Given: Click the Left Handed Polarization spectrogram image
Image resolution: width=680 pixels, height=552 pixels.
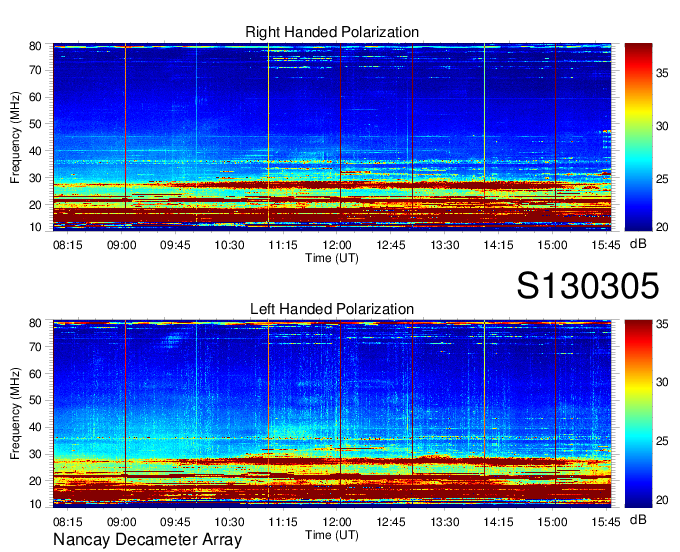Looking at the screenshot, I should (x=332, y=414).
